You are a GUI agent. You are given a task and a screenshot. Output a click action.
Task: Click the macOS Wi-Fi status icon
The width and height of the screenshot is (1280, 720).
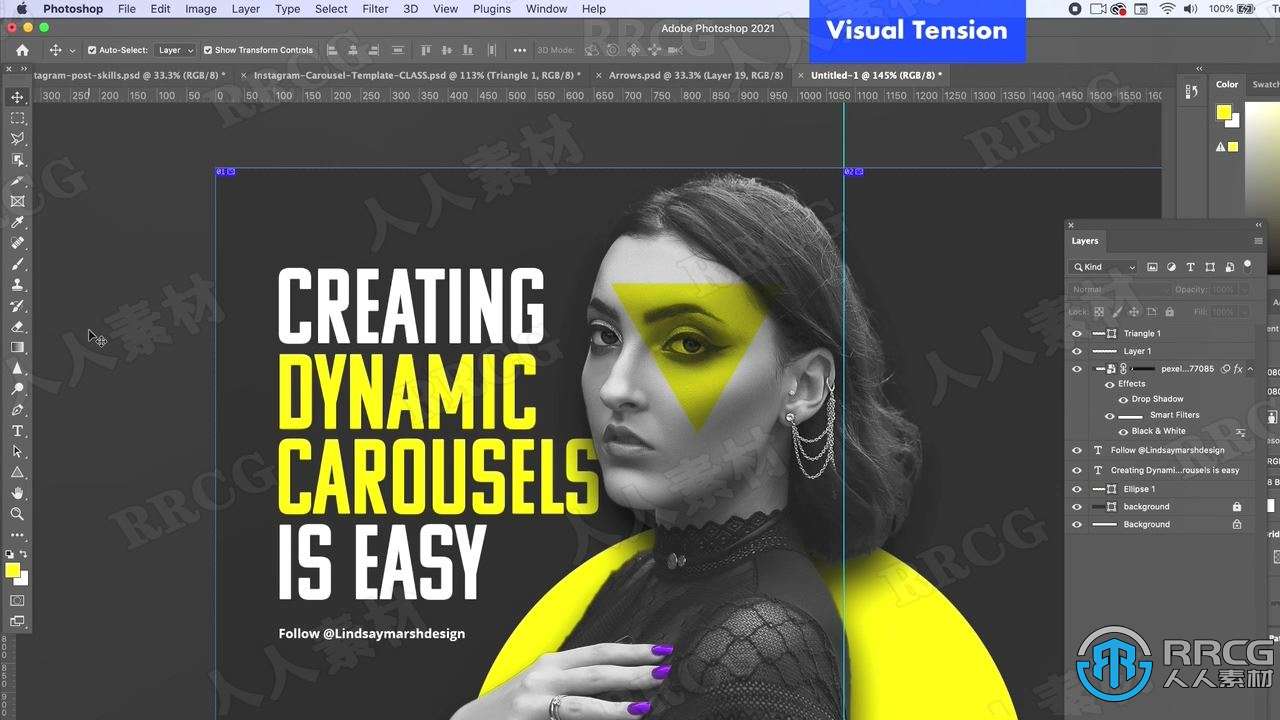coord(1167,9)
